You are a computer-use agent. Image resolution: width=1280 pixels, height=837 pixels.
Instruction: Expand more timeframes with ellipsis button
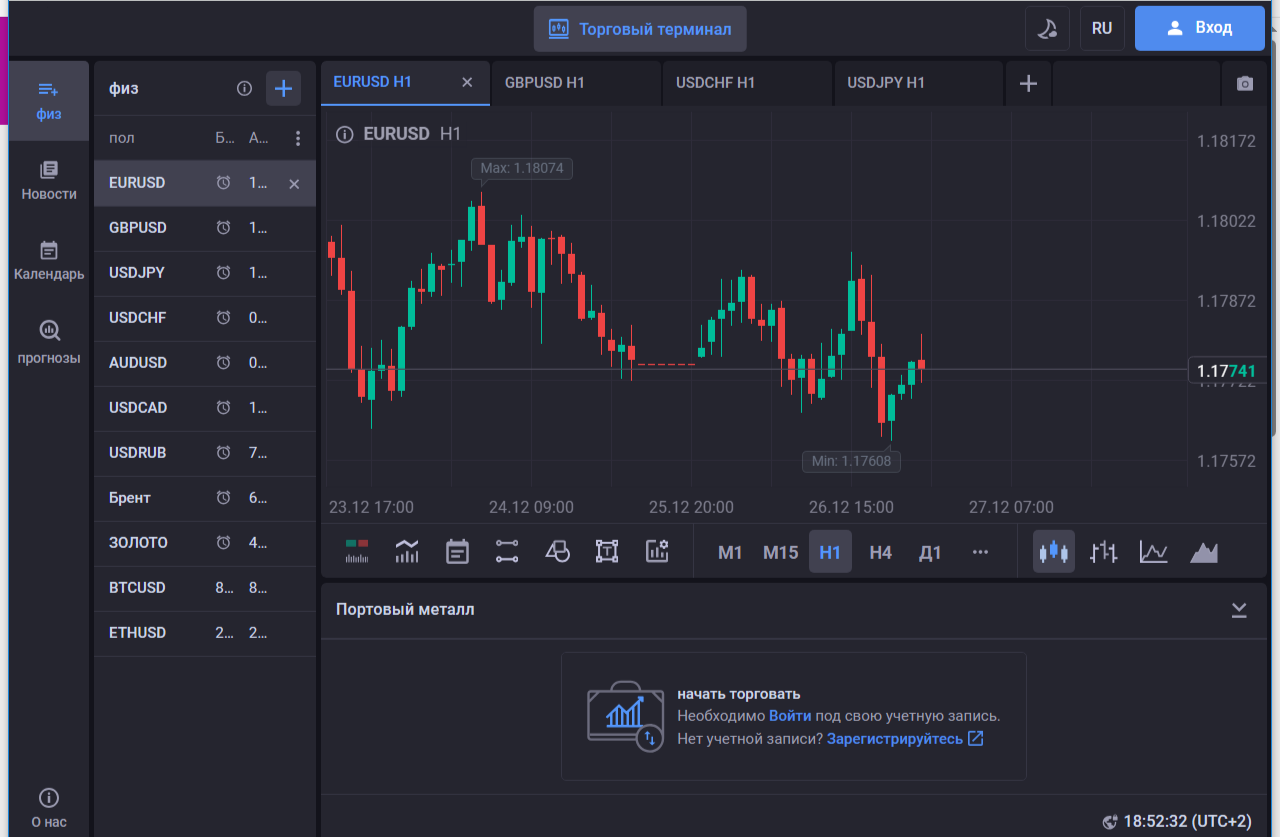[980, 552]
